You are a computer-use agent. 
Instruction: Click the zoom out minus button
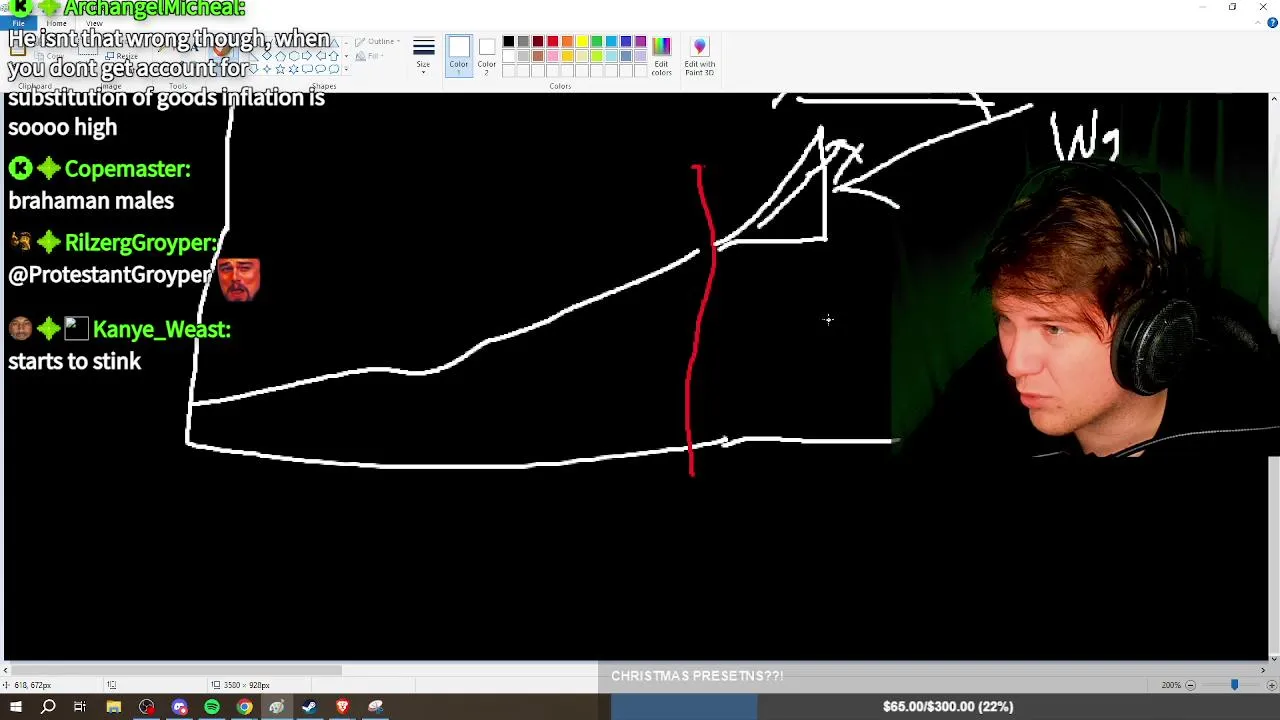coord(1190,685)
